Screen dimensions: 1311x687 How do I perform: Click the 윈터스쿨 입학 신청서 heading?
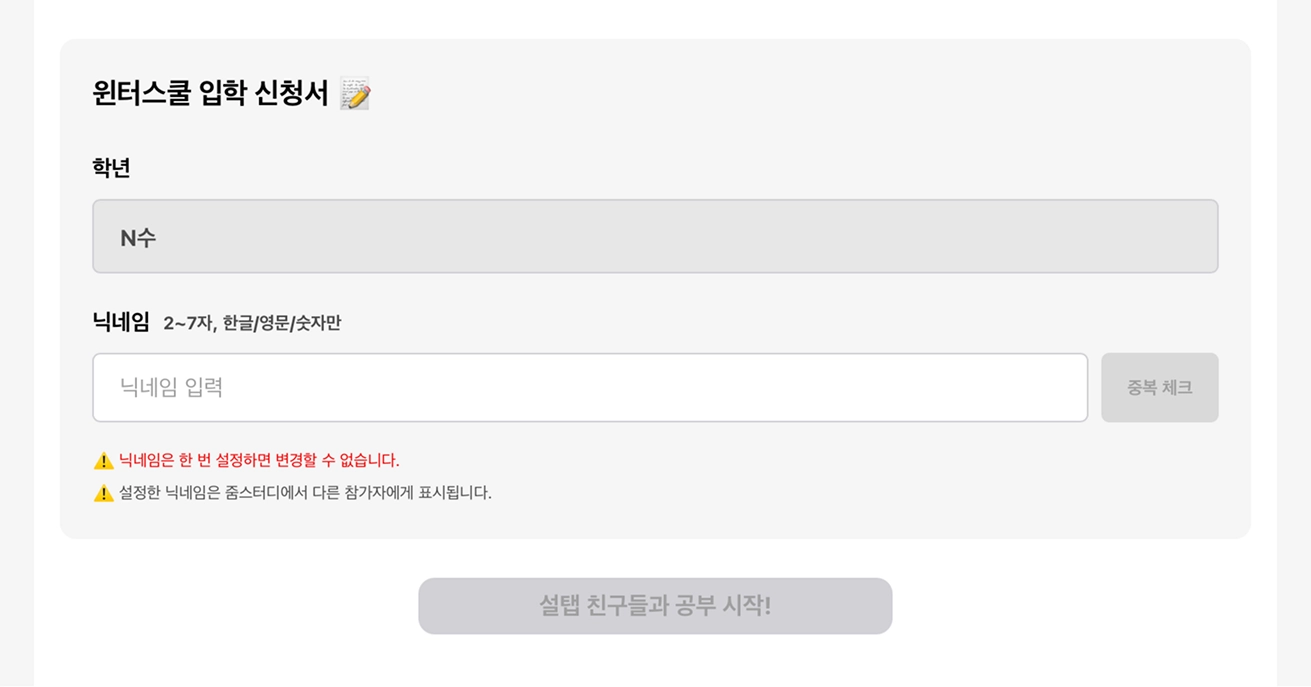[210, 94]
